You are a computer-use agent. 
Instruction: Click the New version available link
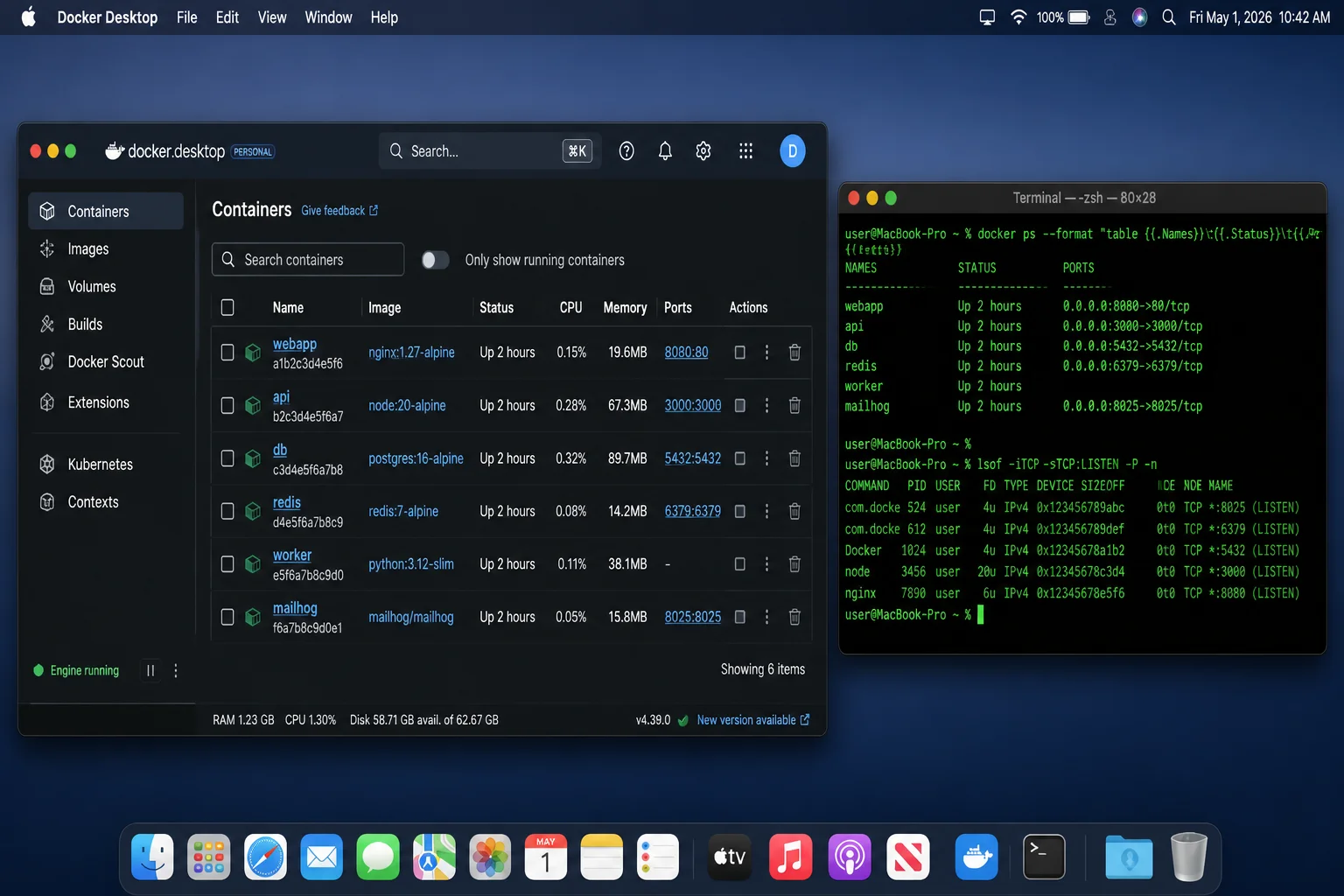click(753, 720)
